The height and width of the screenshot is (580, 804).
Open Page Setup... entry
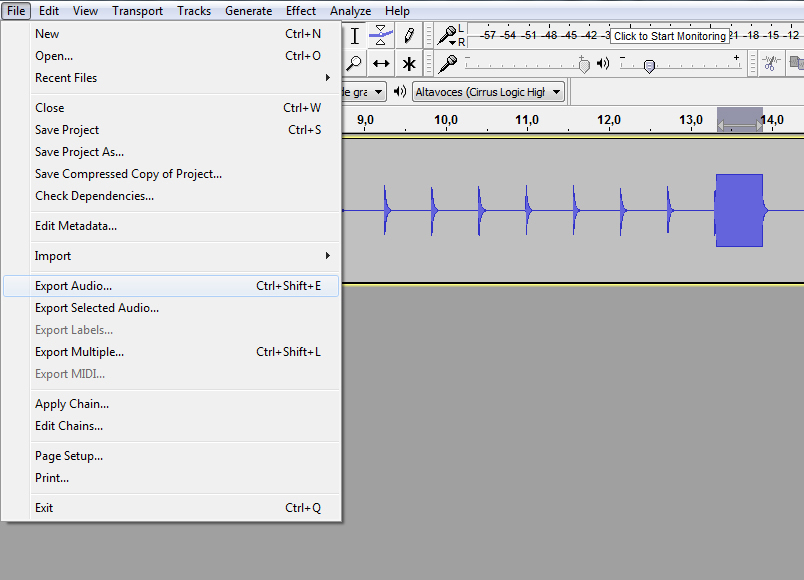tap(171, 456)
